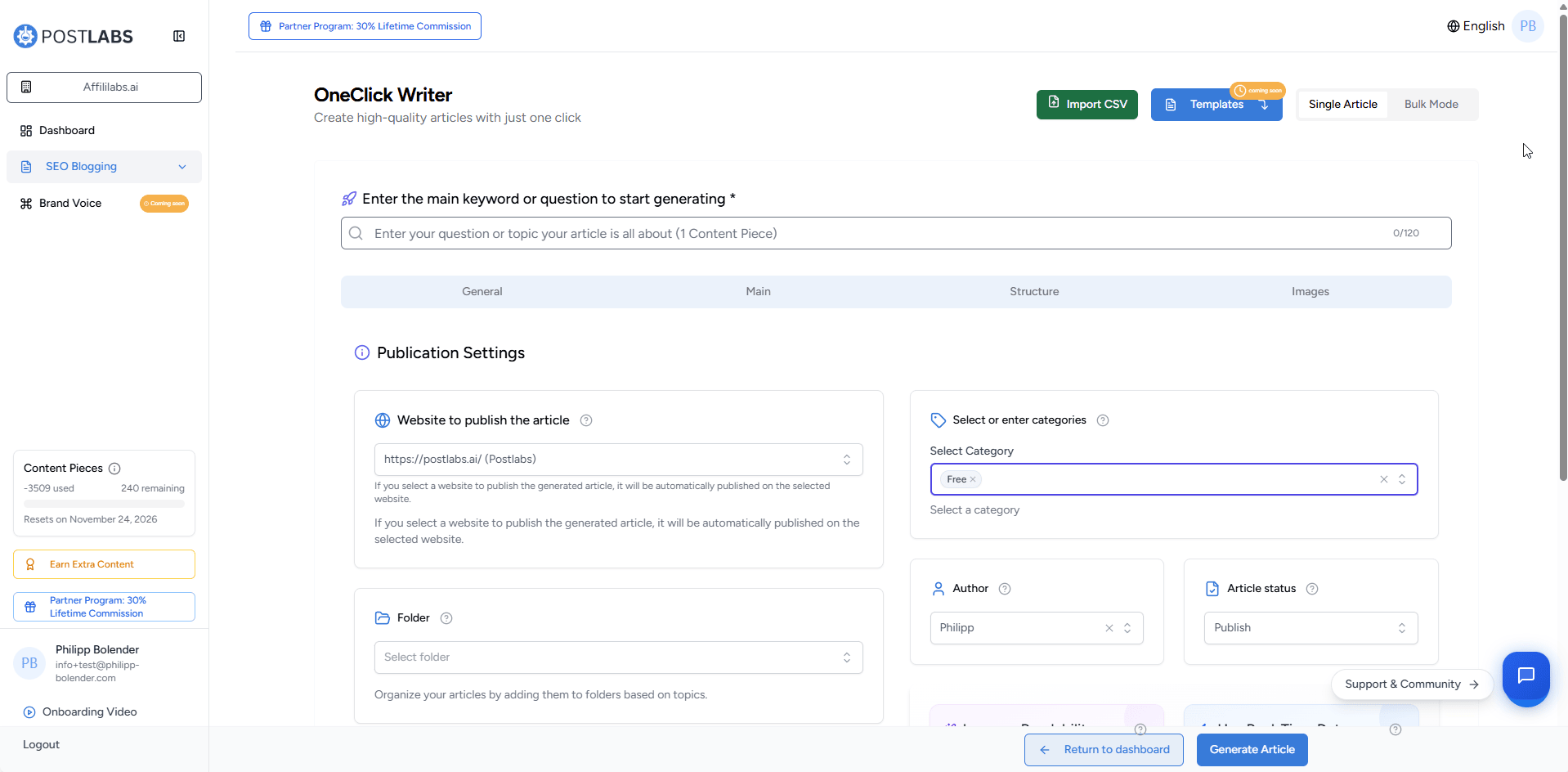
Task: Open the chat support bubble icon
Action: pyautogui.click(x=1525, y=675)
